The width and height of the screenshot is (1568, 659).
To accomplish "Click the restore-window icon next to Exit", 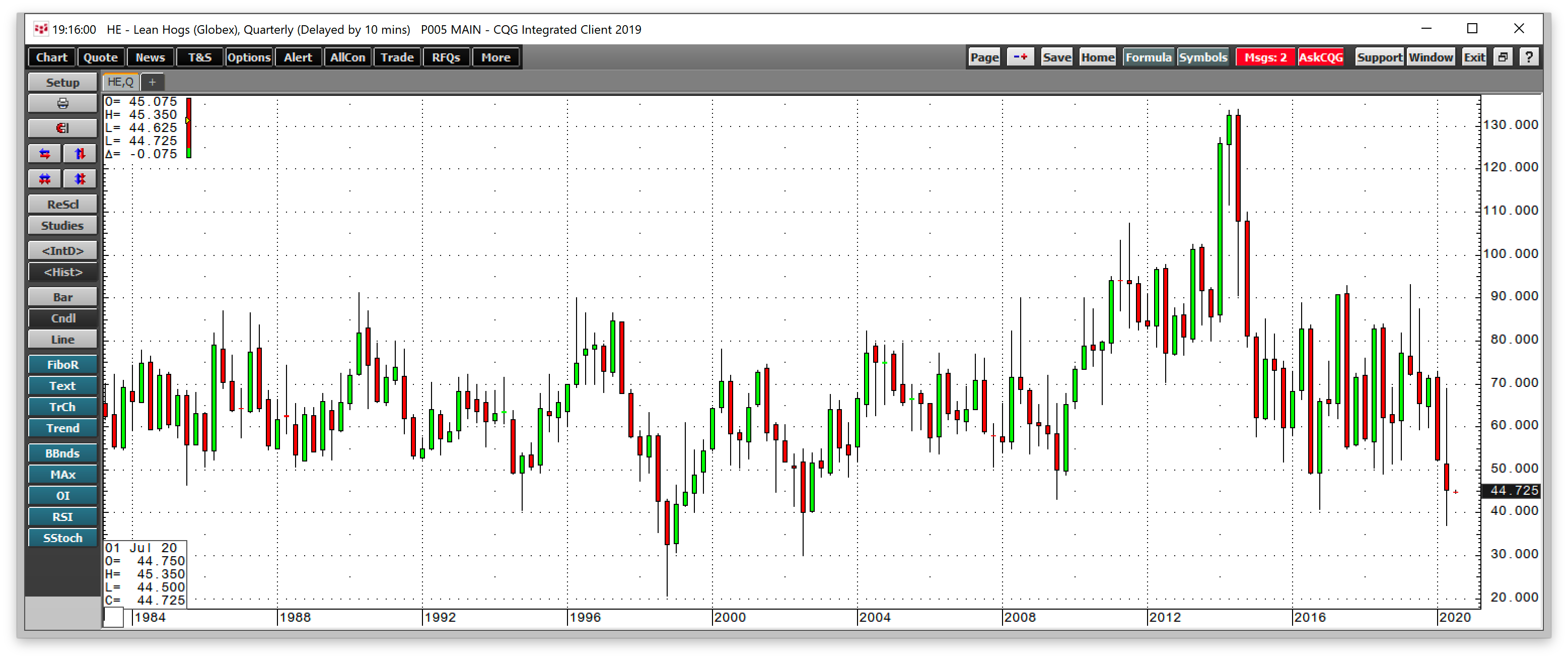I will tap(1503, 57).
